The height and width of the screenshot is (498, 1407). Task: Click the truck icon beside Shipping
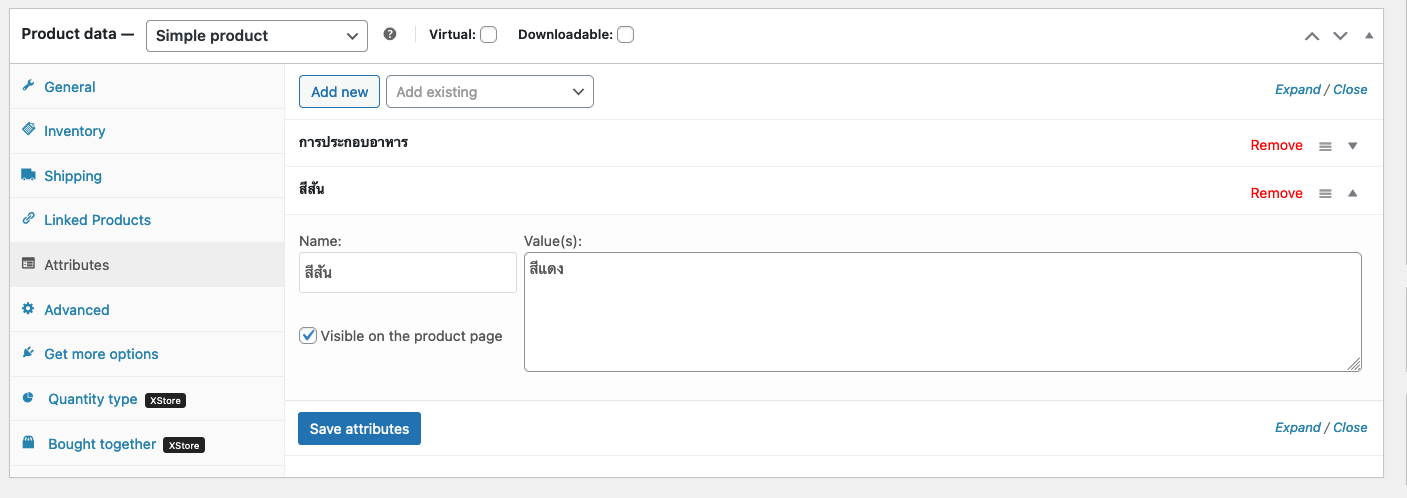[x=28, y=175]
